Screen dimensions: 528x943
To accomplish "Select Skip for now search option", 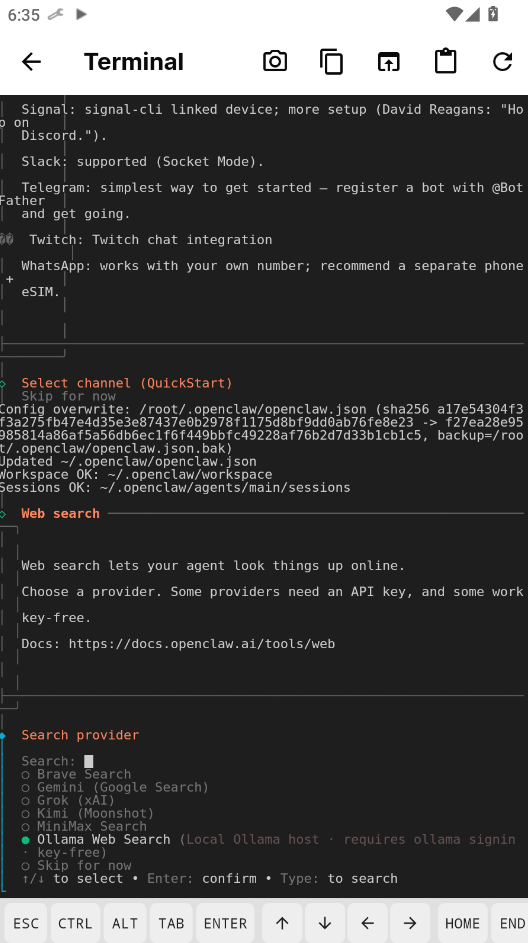I will (x=76, y=865).
